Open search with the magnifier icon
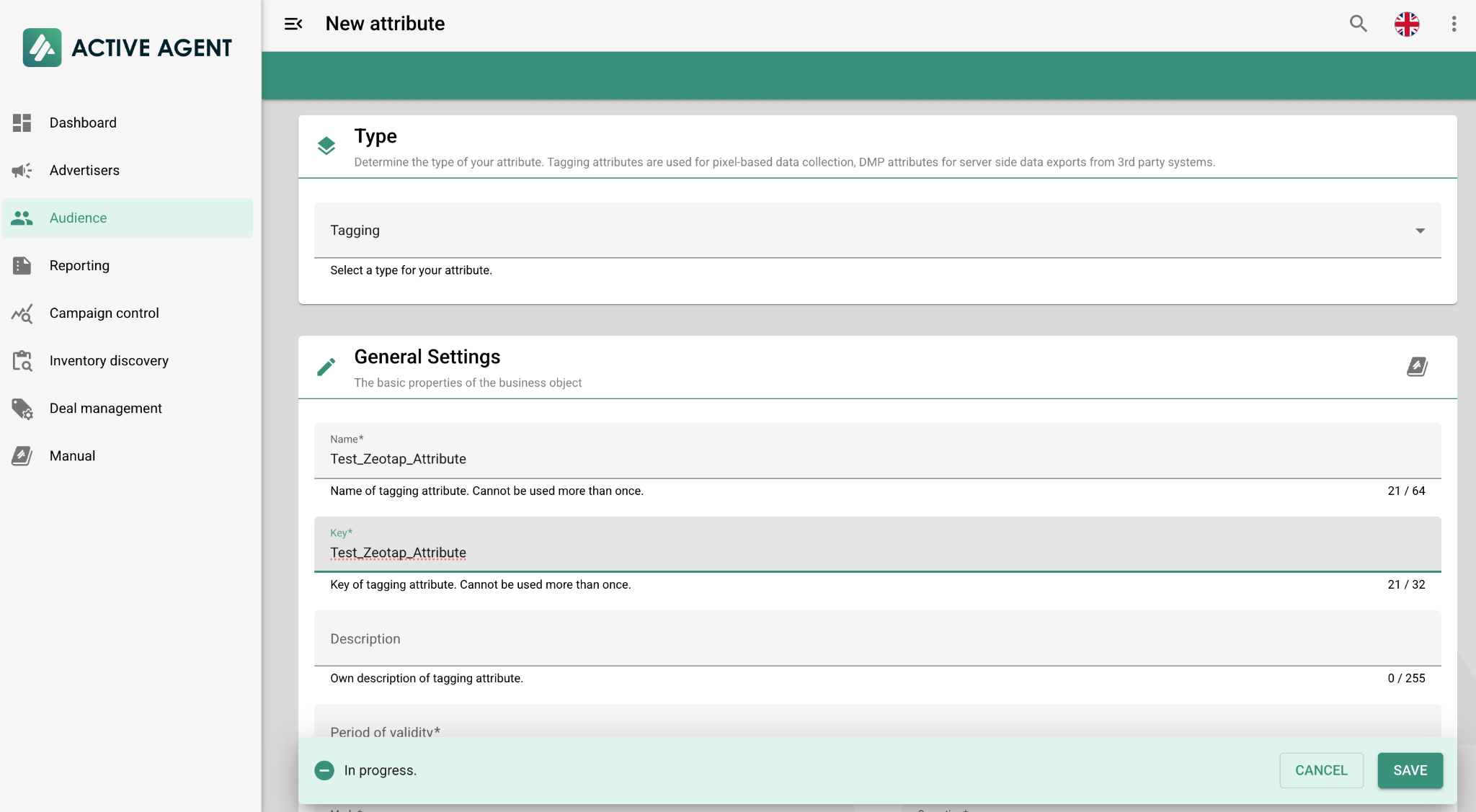This screenshot has width=1476, height=812. pos(1358,24)
